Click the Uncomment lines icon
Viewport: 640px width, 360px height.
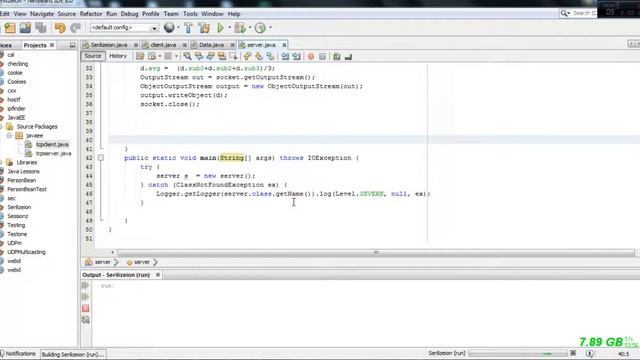coord(348,56)
